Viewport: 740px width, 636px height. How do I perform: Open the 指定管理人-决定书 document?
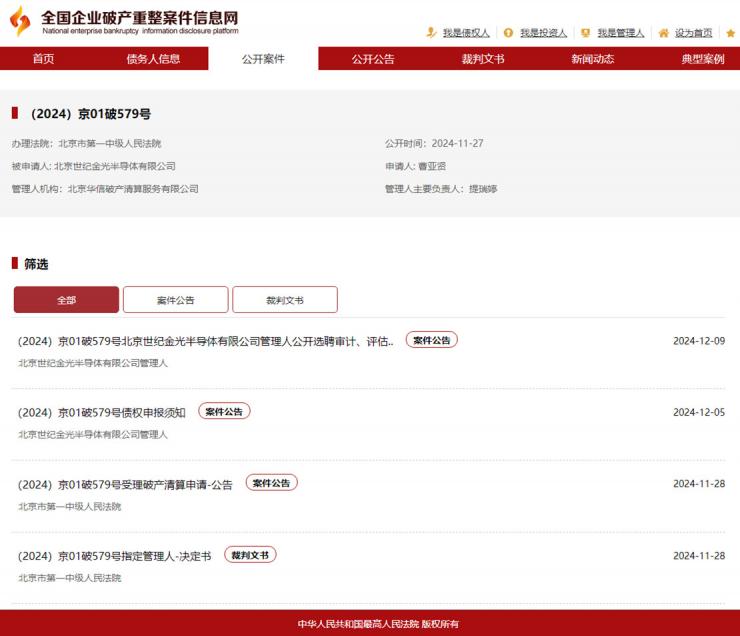114,556
